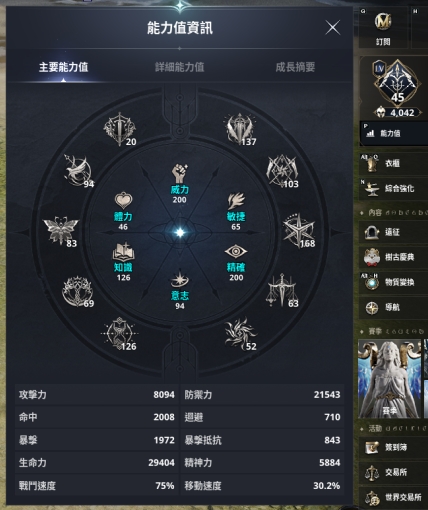Select the hourglass emblem showing 126
Viewport: 428px width, 510px height.
(x=119, y=333)
